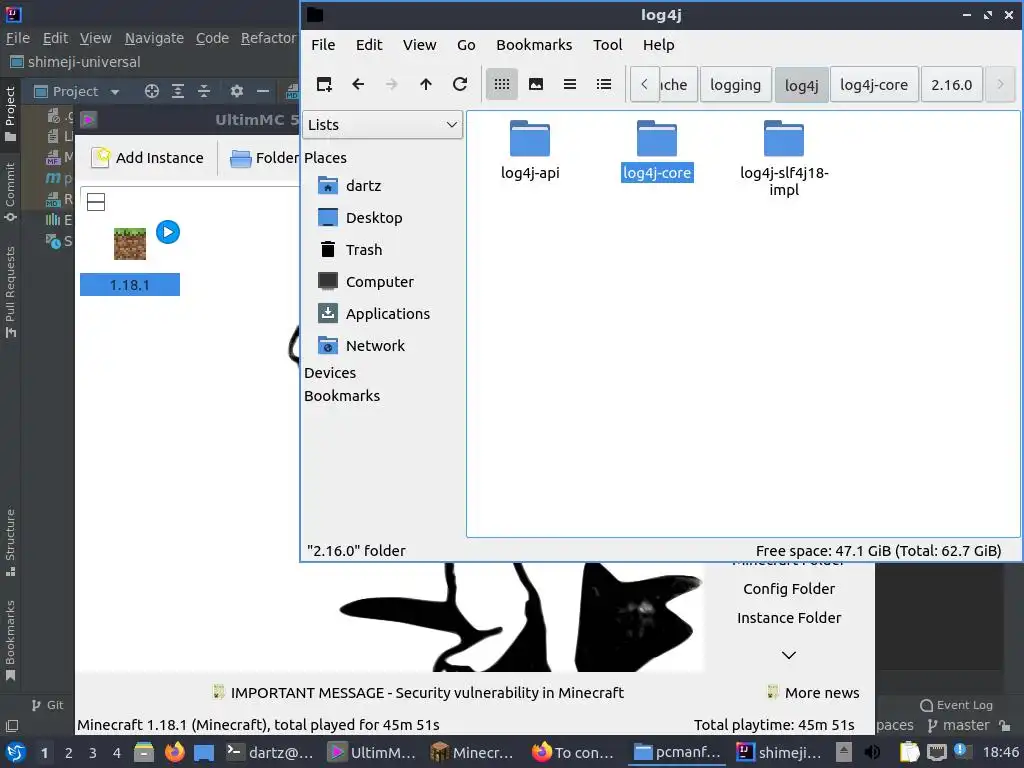Expand more instance actions chevron in UltimMC
The width and height of the screenshot is (1024, 768).
pos(789,655)
